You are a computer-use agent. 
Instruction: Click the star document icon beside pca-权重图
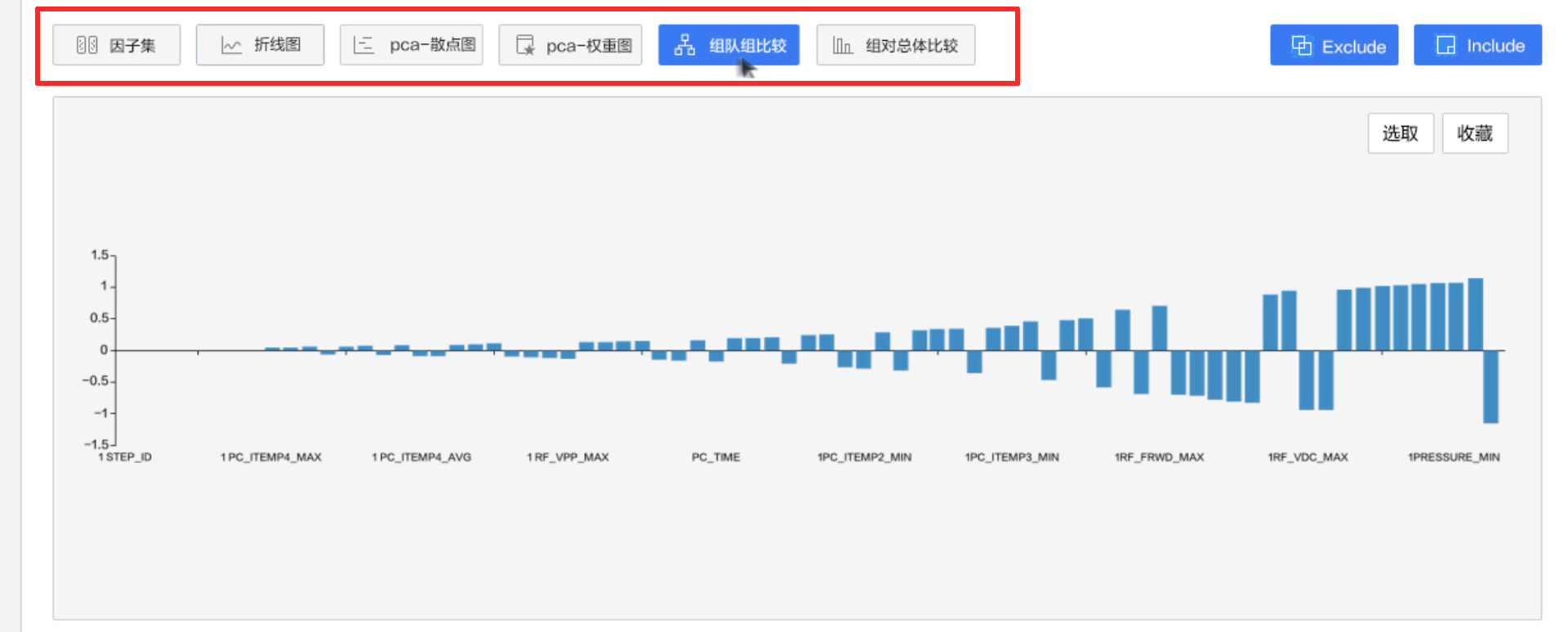point(525,45)
